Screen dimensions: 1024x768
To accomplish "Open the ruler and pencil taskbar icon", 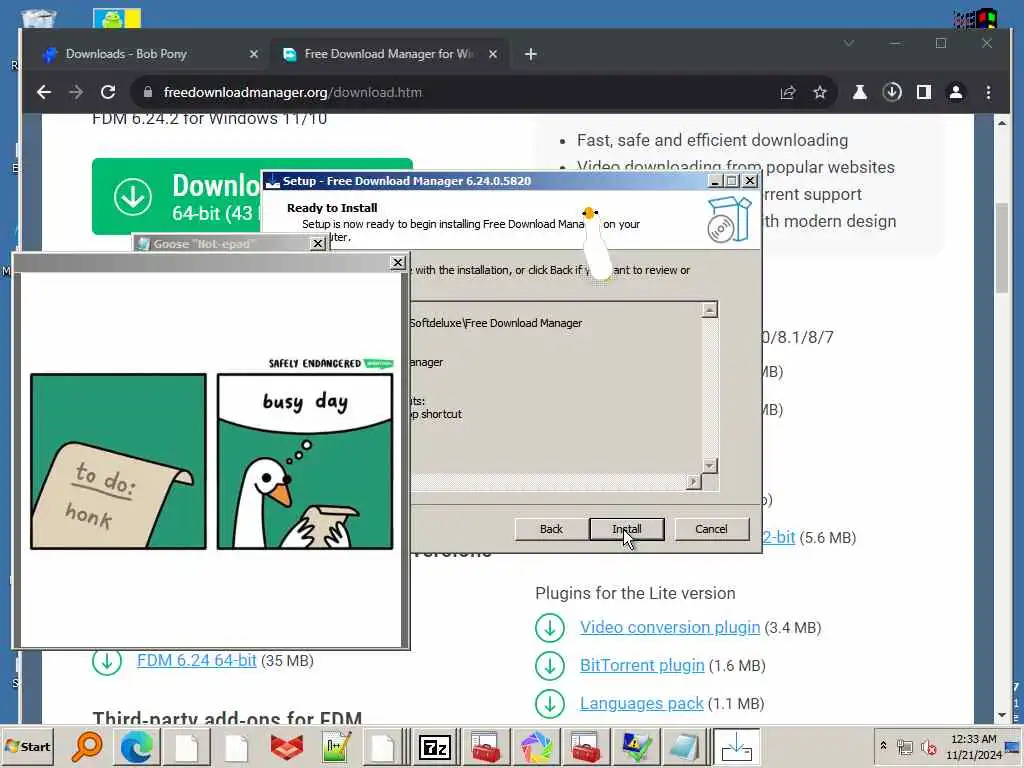I will click(x=336, y=746).
